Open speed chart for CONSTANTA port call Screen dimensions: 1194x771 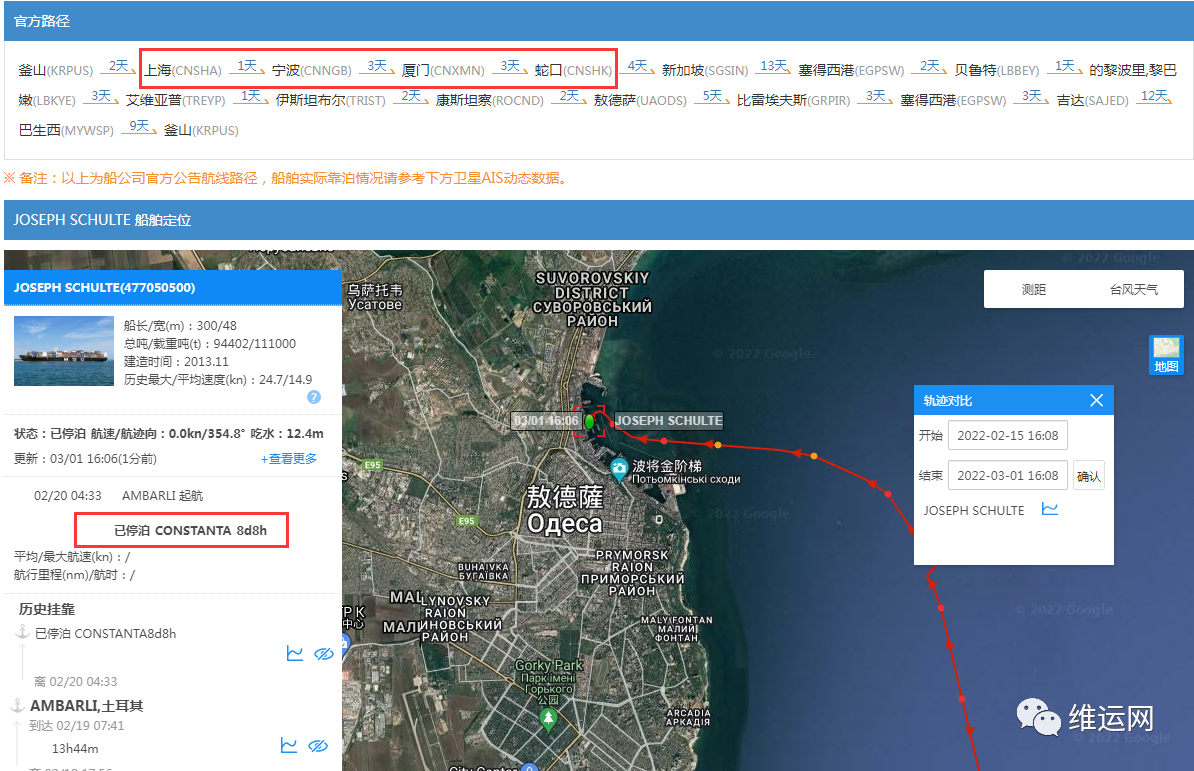(x=295, y=653)
